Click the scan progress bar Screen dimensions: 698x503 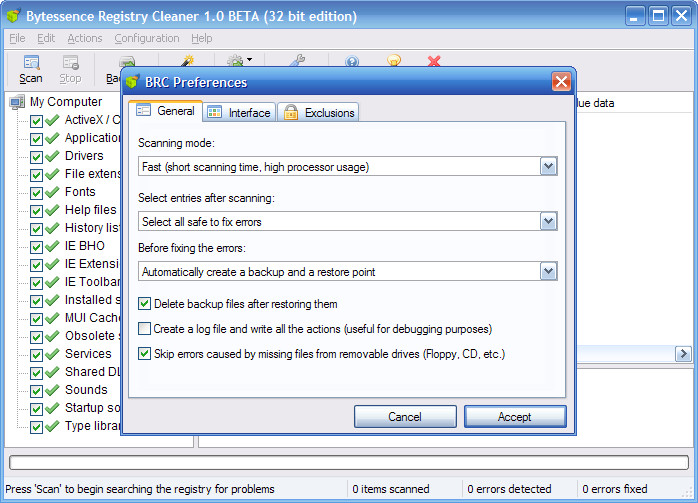click(x=349, y=462)
